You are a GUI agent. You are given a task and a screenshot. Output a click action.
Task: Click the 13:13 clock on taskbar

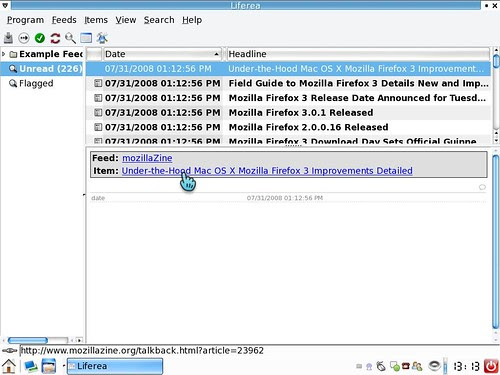click(466, 366)
